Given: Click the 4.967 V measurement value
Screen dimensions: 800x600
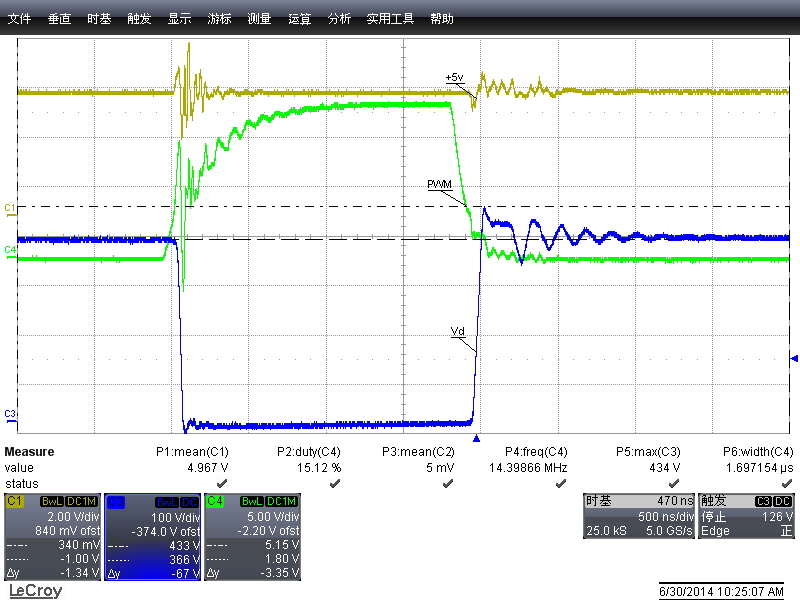Looking at the screenshot, I should [x=208, y=468].
